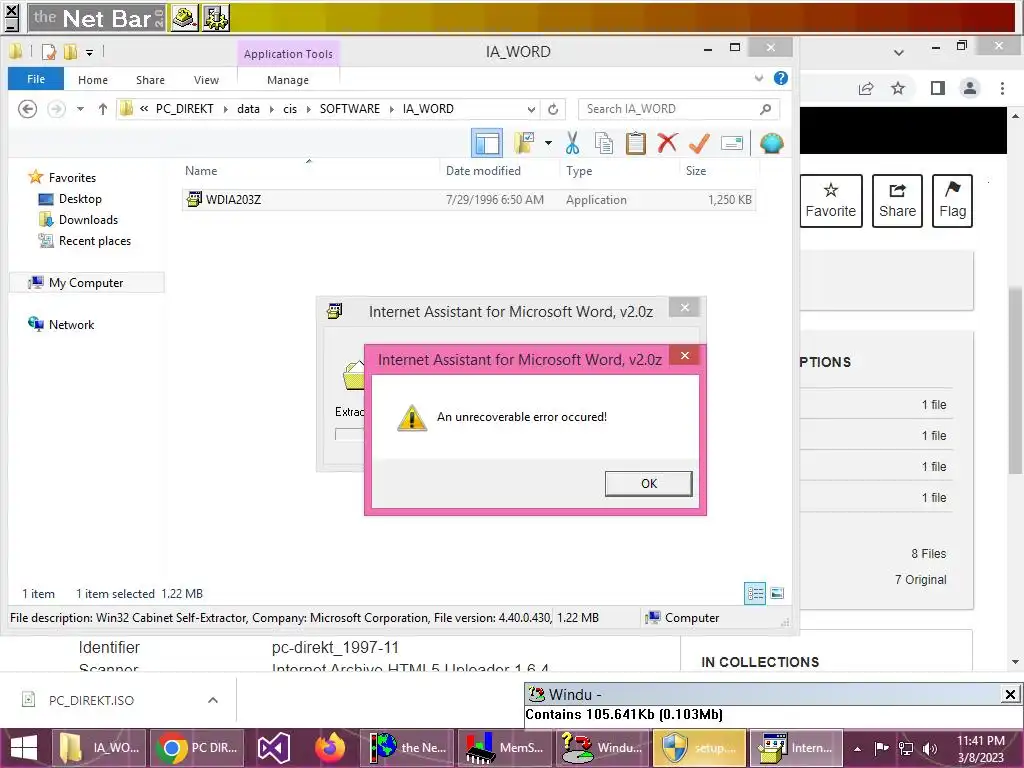Open the File tab
Screen dimensions: 1024x768
pyautogui.click(x=36, y=79)
